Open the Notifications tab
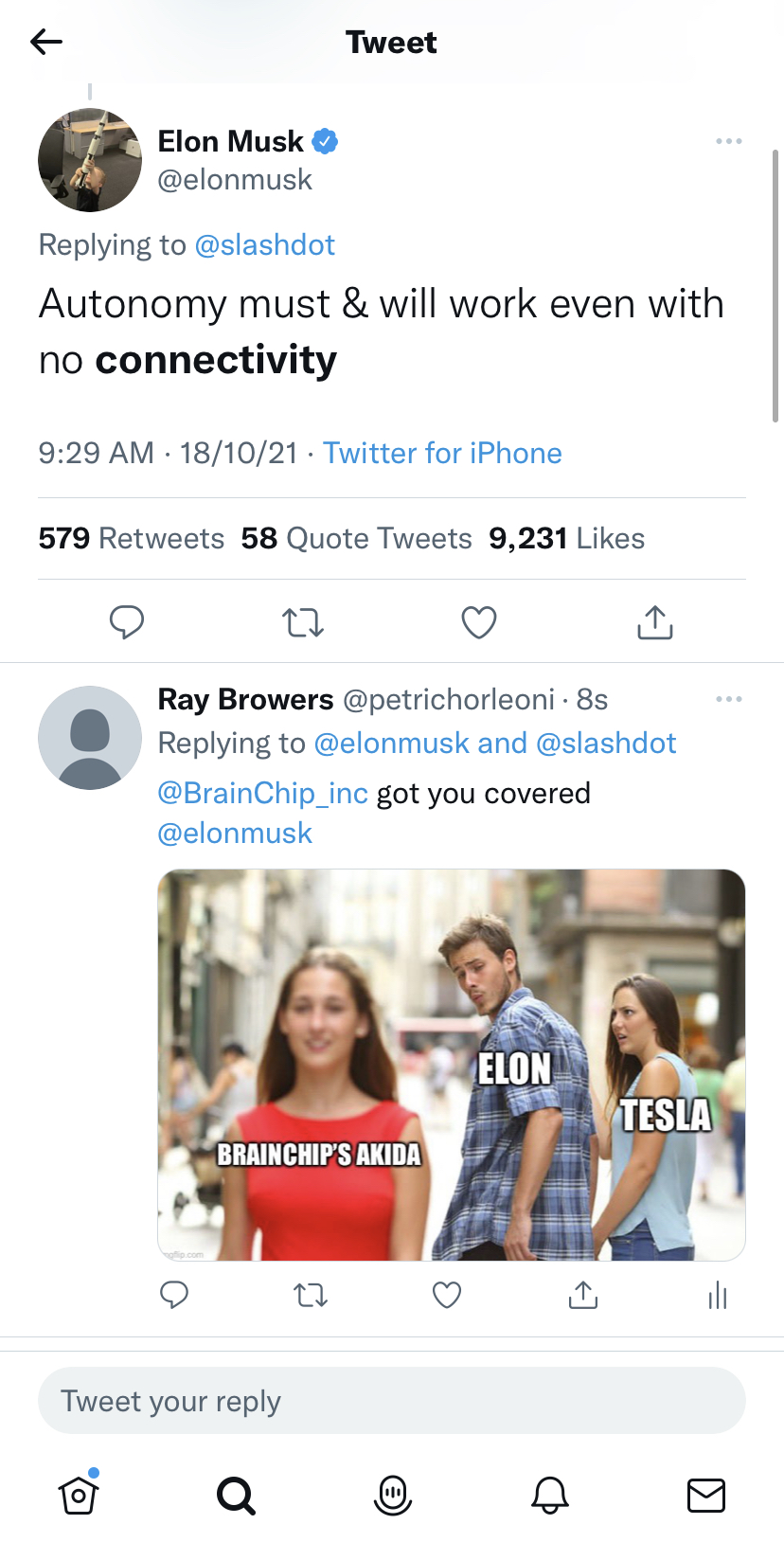 pos(549,1496)
